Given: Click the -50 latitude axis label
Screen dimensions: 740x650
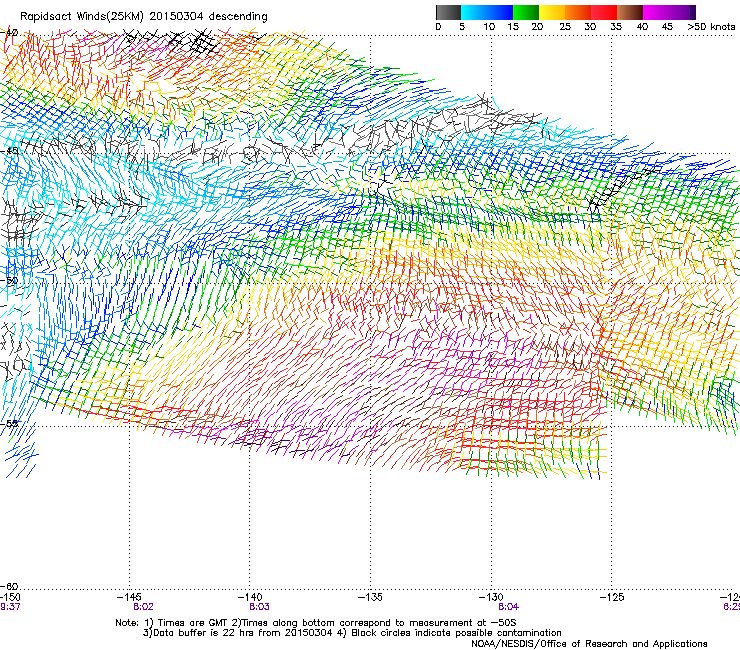Looking at the screenshot, I should (x=10, y=281).
